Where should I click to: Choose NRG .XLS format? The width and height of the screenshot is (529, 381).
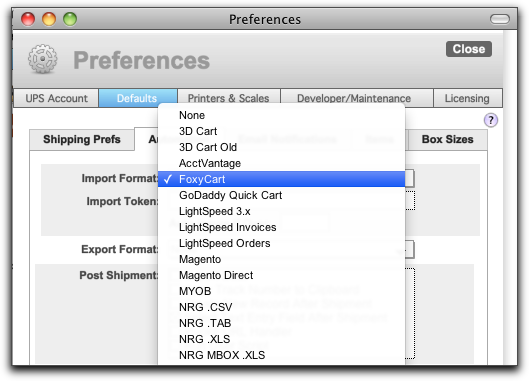[281, 339]
